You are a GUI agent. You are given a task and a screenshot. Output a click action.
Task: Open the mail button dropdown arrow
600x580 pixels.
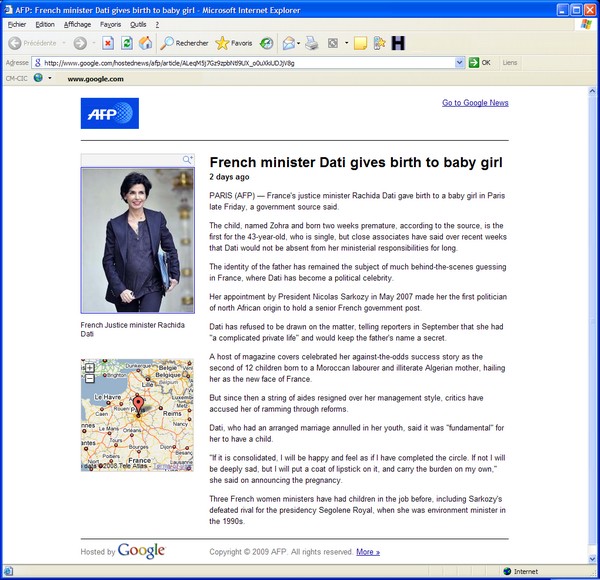click(298, 43)
